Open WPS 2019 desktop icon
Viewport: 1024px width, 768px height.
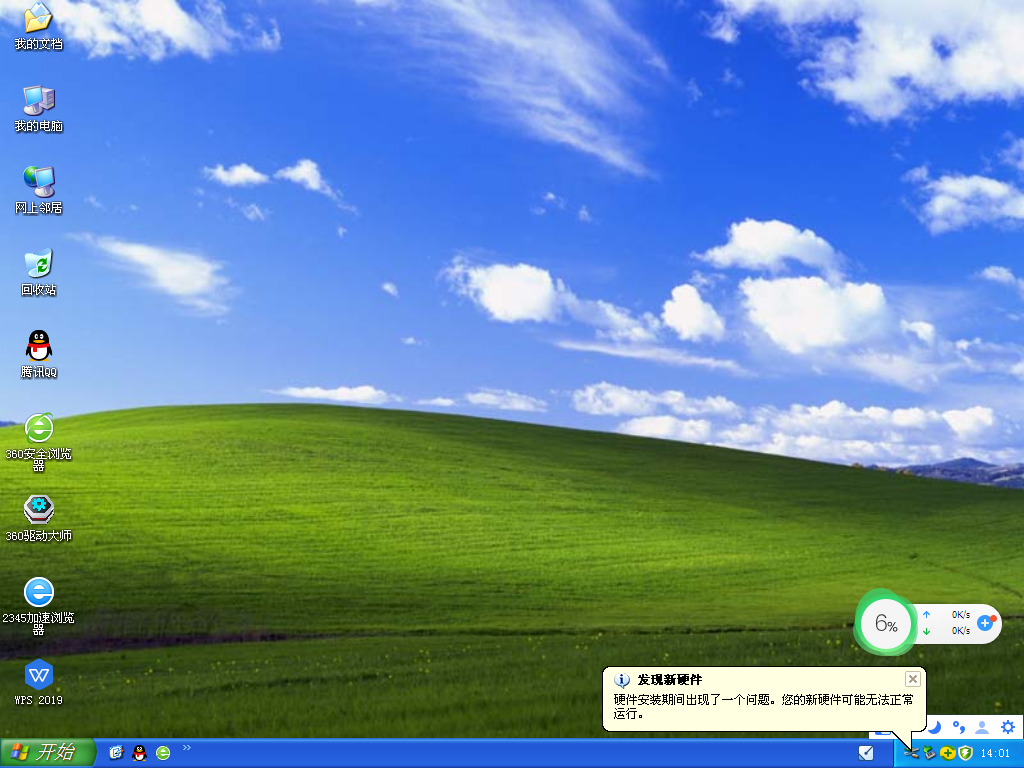(x=37, y=676)
